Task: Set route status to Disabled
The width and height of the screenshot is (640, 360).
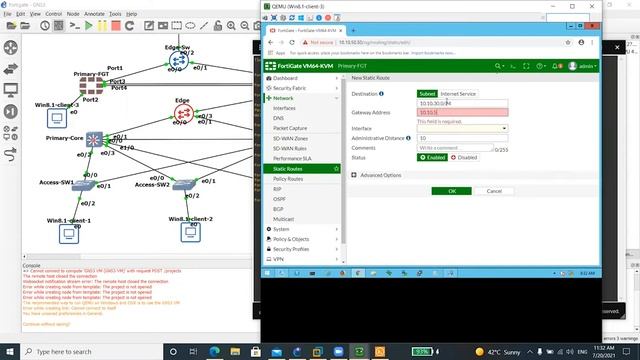Action: coord(464,157)
